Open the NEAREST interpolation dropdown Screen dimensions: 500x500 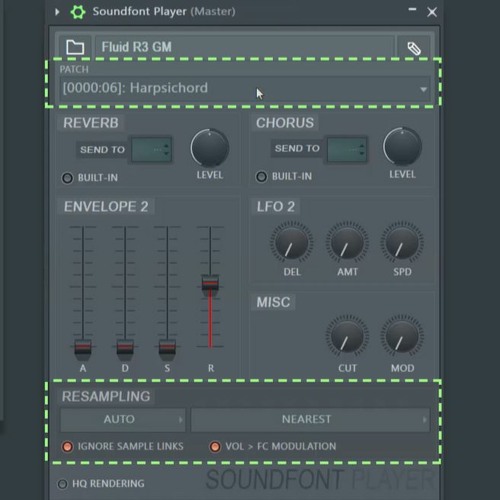tap(310, 420)
